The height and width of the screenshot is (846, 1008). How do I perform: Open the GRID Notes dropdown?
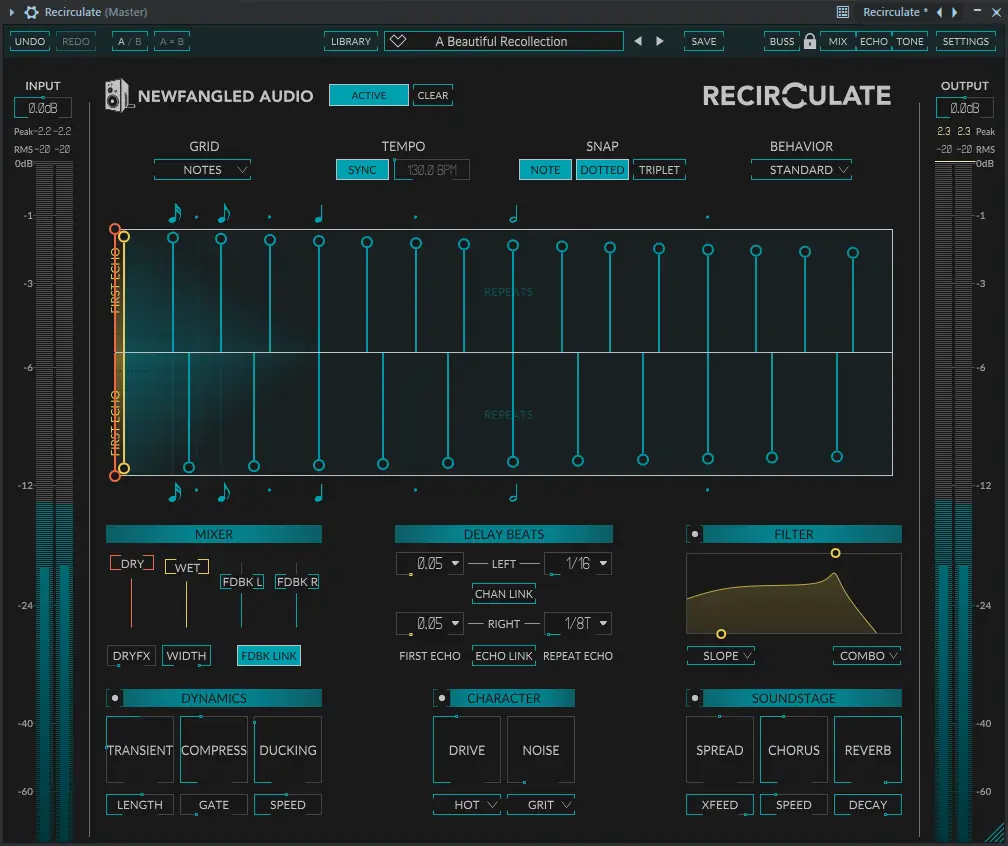point(202,170)
